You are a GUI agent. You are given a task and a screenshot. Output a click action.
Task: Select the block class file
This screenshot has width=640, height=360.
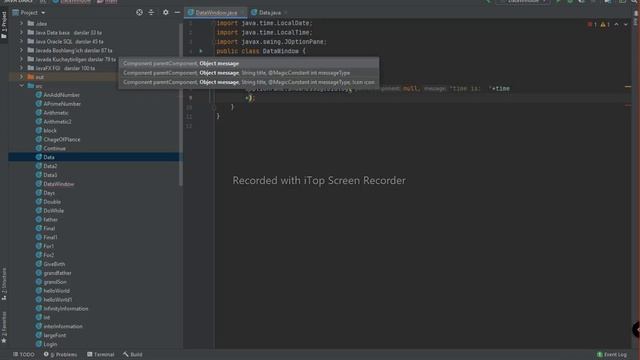coord(46,131)
